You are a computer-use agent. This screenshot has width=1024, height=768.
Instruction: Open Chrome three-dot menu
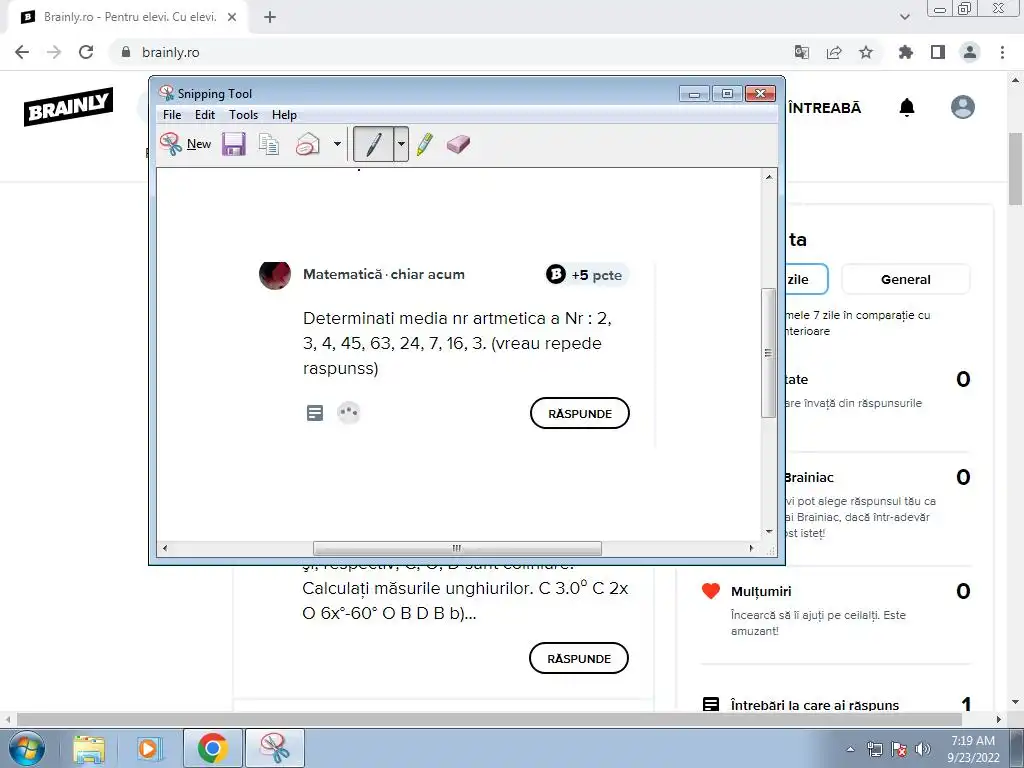(x=1002, y=52)
